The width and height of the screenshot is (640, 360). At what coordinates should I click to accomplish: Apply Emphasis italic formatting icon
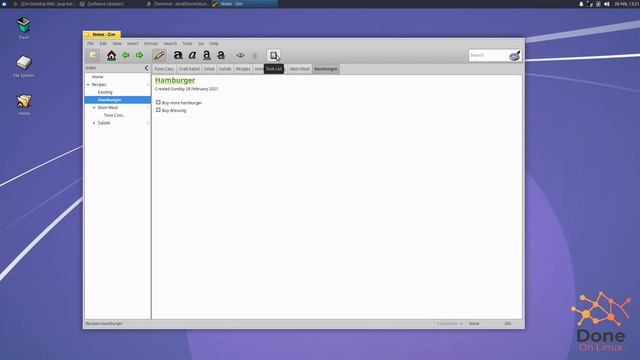pos(192,55)
